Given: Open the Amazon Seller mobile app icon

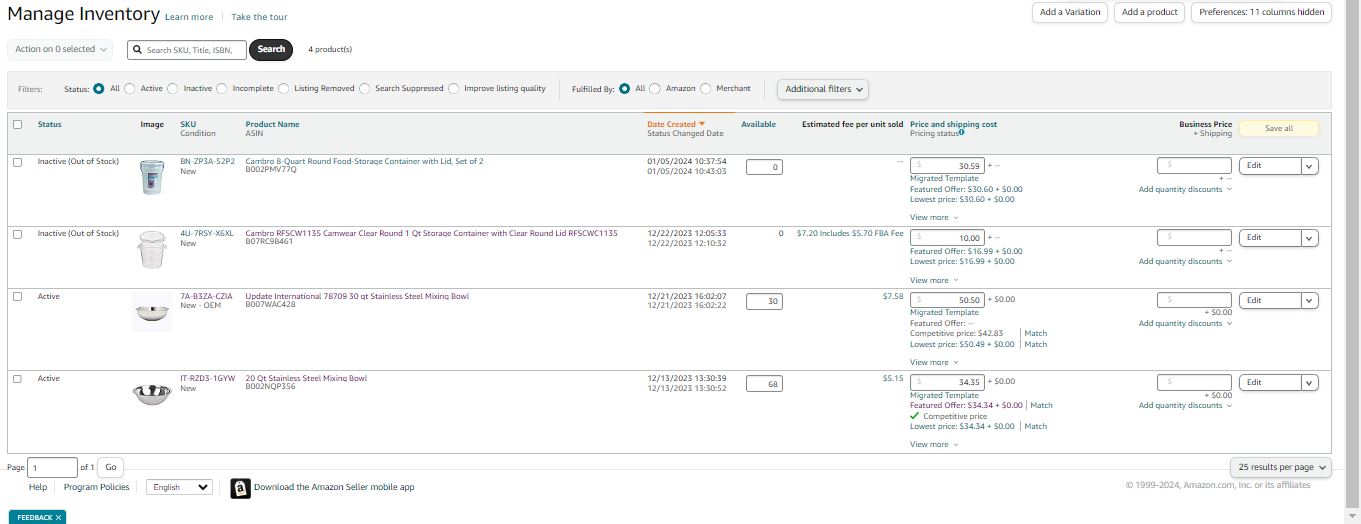Looking at the screenshot, I should tap(240, 488).
